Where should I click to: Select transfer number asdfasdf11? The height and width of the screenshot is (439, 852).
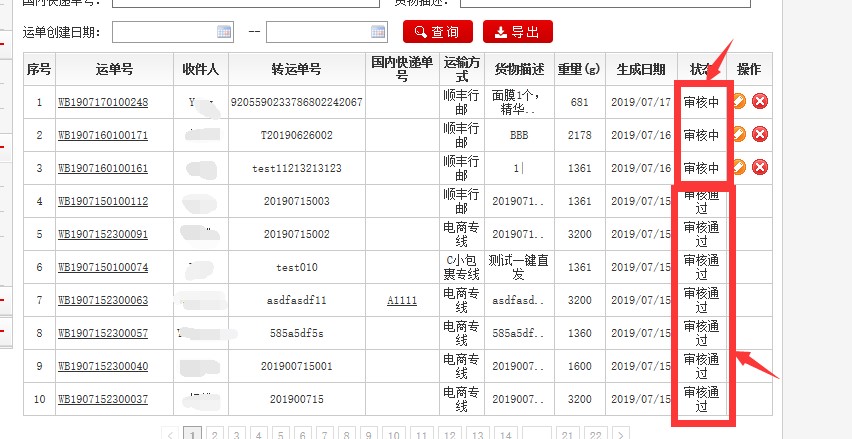[297, 300]
